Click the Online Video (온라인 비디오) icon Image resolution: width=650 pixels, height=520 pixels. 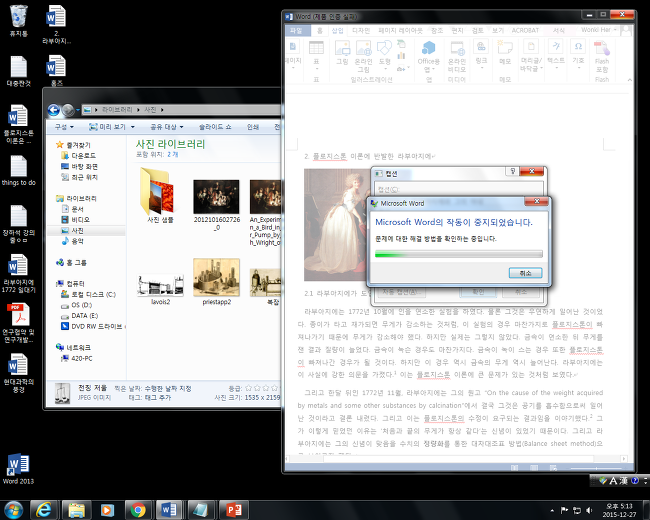click(457, 48)
